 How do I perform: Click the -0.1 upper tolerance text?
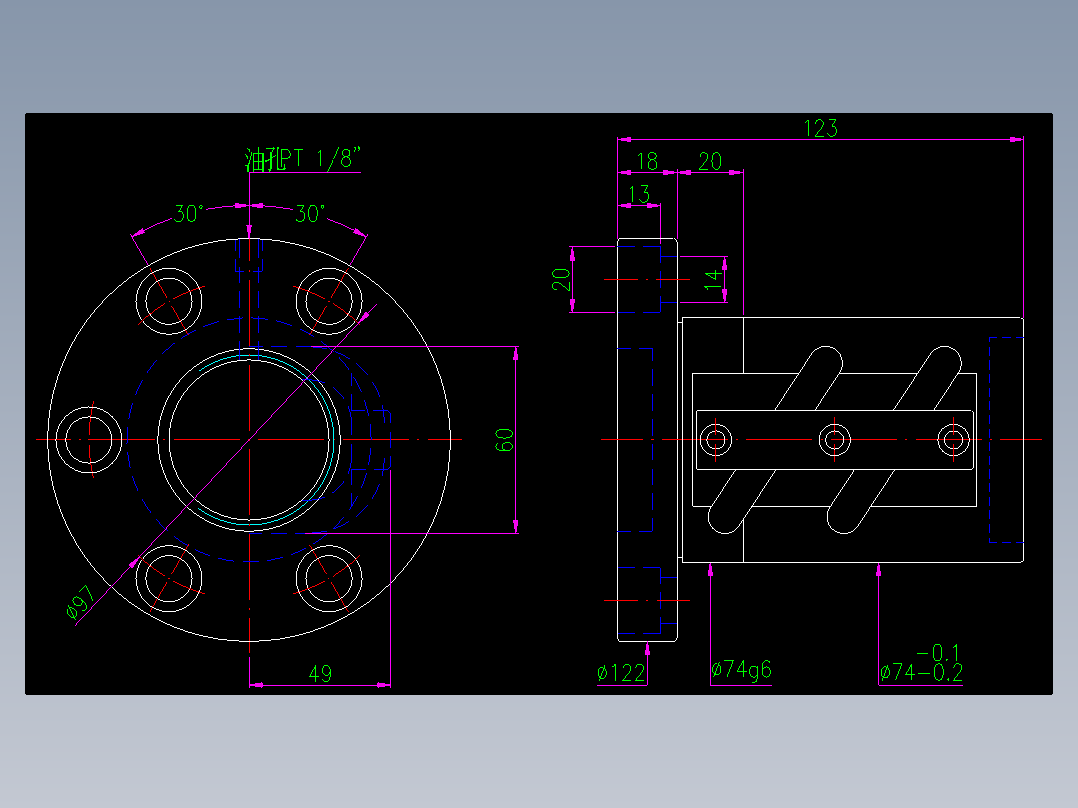point(938,653)
